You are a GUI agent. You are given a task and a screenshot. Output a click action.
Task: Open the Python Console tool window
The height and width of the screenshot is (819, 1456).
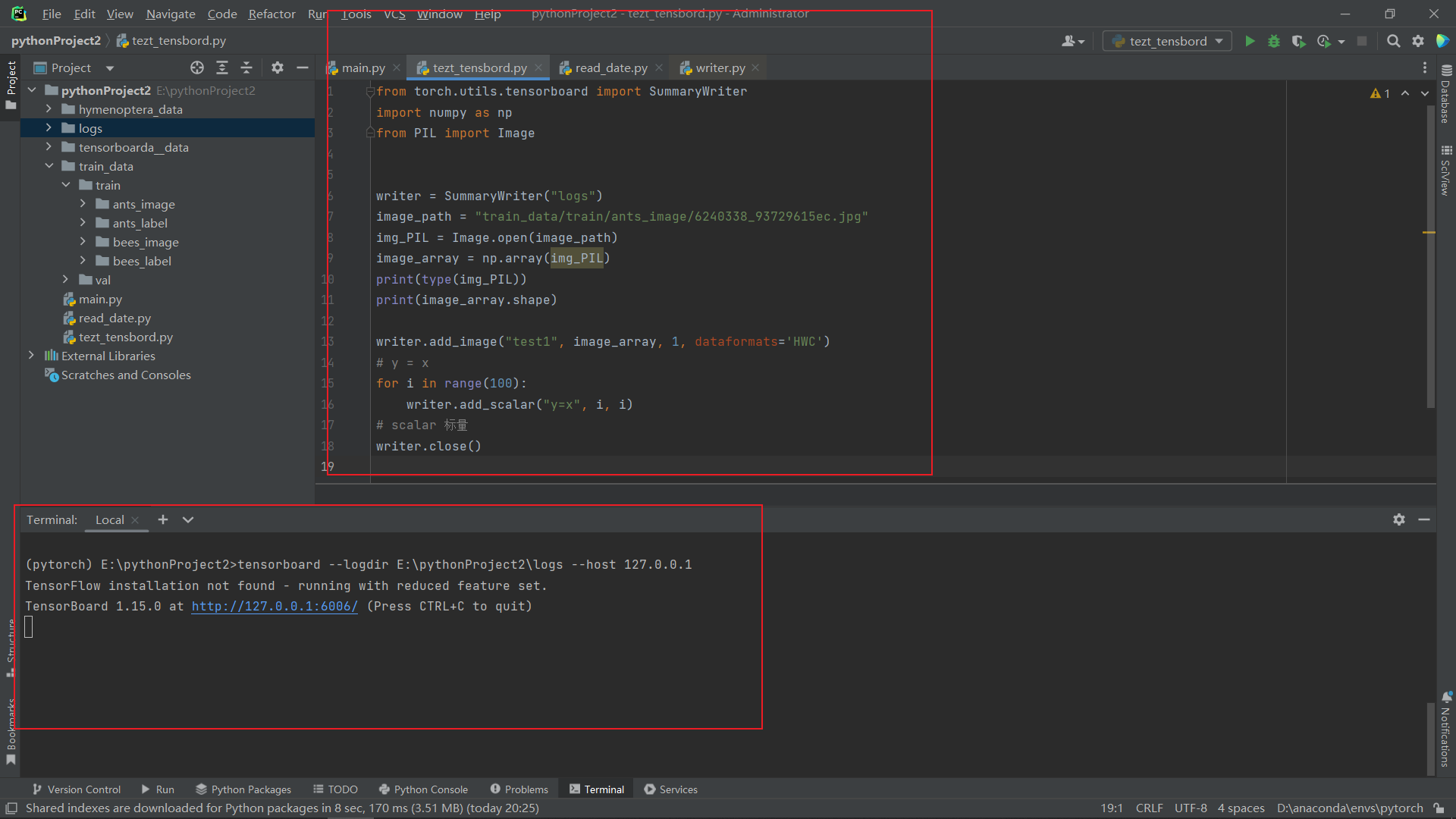[423, 789]
